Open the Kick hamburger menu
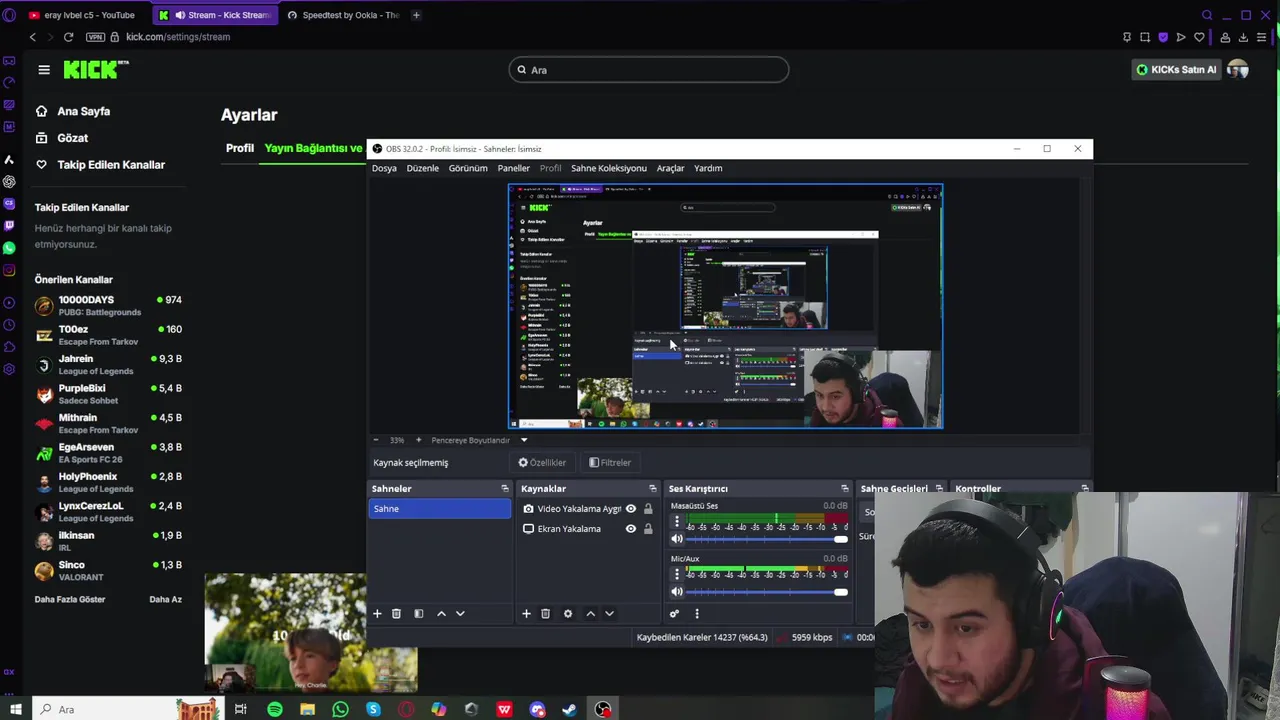 point(44,69)
